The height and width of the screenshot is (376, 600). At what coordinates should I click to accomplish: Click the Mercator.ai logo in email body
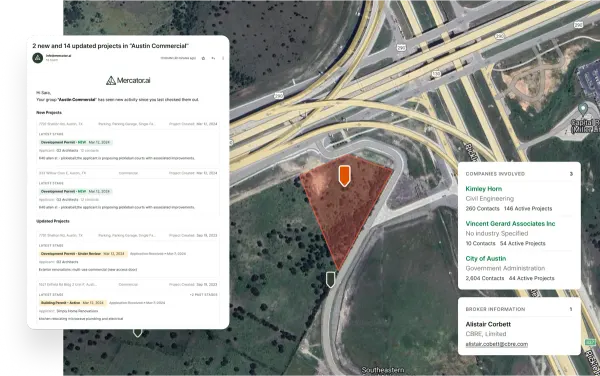click(x=128, y=80)
